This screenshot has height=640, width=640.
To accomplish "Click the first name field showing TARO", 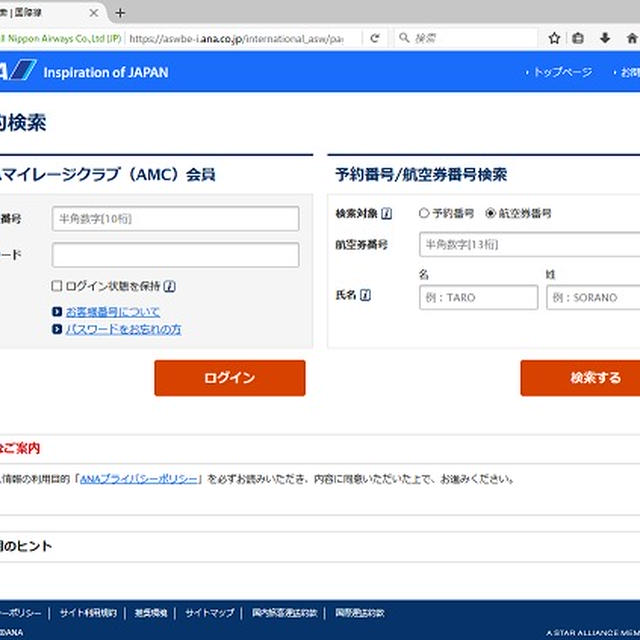I will [x=478, y=298].
